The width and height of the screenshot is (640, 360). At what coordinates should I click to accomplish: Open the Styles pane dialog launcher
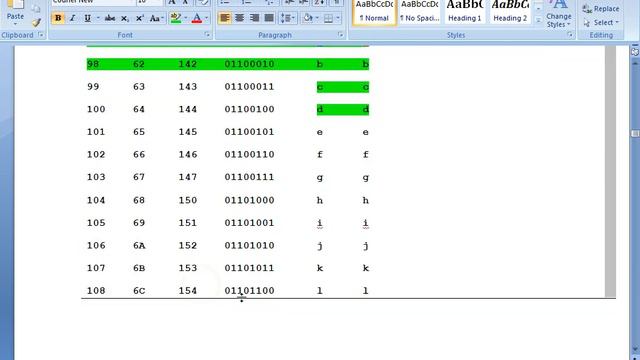tap(570, 35)
